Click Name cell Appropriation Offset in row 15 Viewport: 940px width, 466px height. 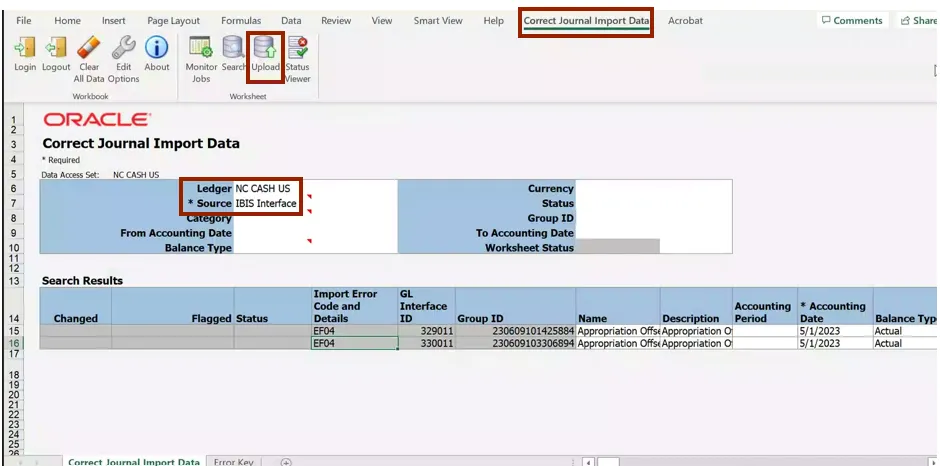[x=618, y=331]
